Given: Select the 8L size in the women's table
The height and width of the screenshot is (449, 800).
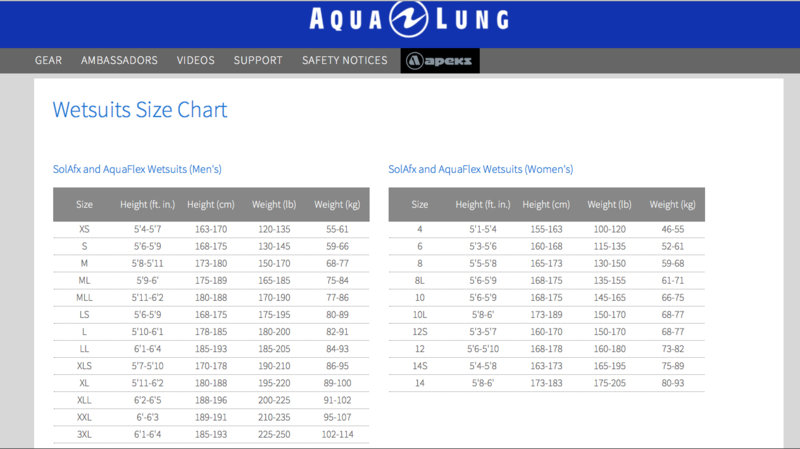Looking at the screenshot, I should 420,280.
